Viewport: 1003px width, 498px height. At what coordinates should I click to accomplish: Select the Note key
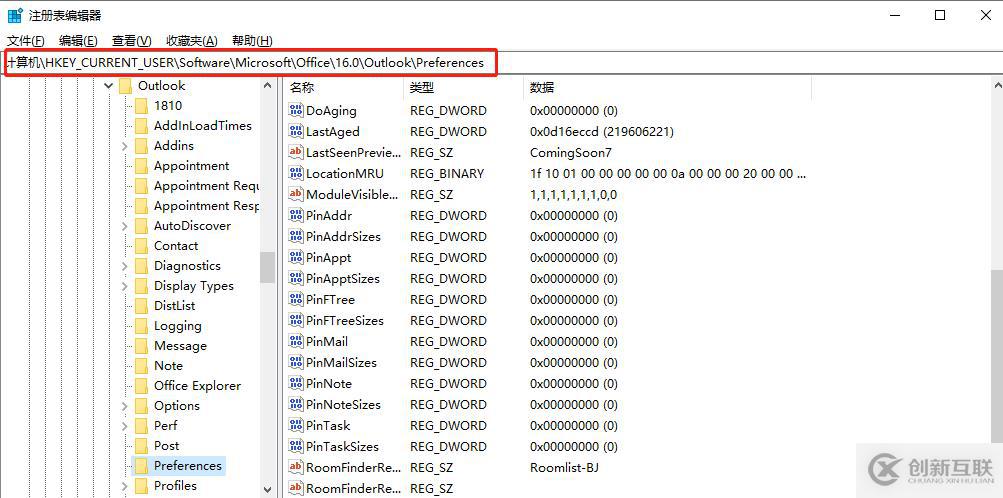(168, 366)
